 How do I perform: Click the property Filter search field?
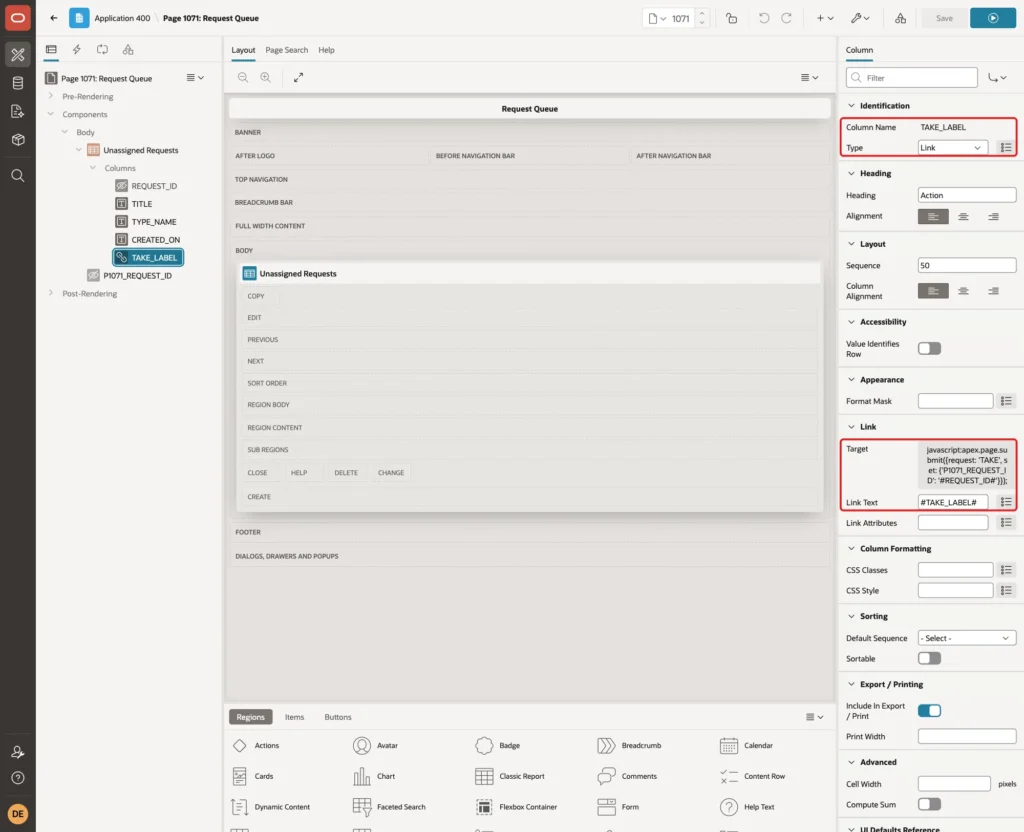912,78
